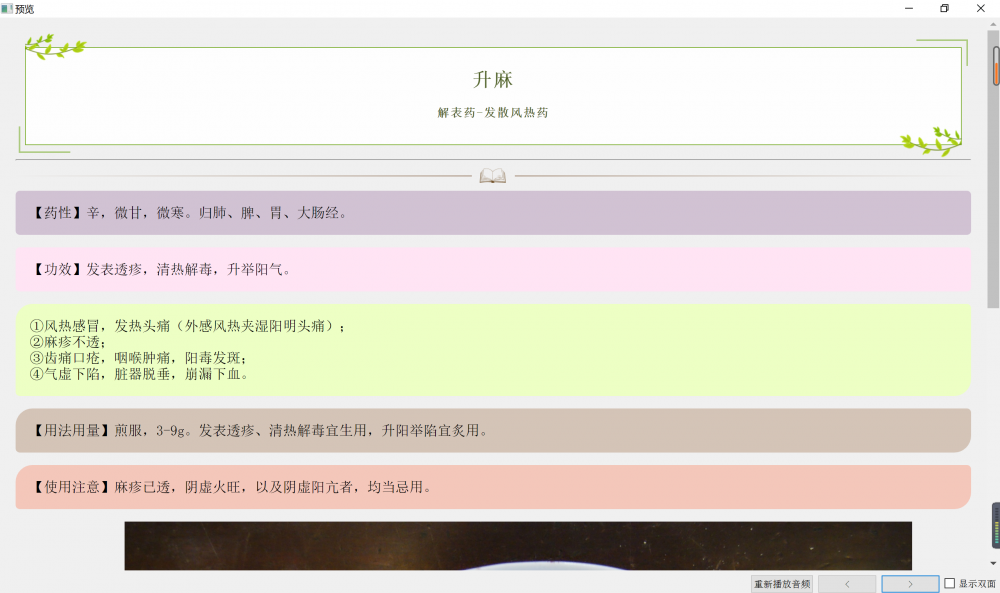Viewport: 1000px width, 593px height.
Task: Click the line ①风热感冒，发热头痛
Action: (x=188, y=326)
